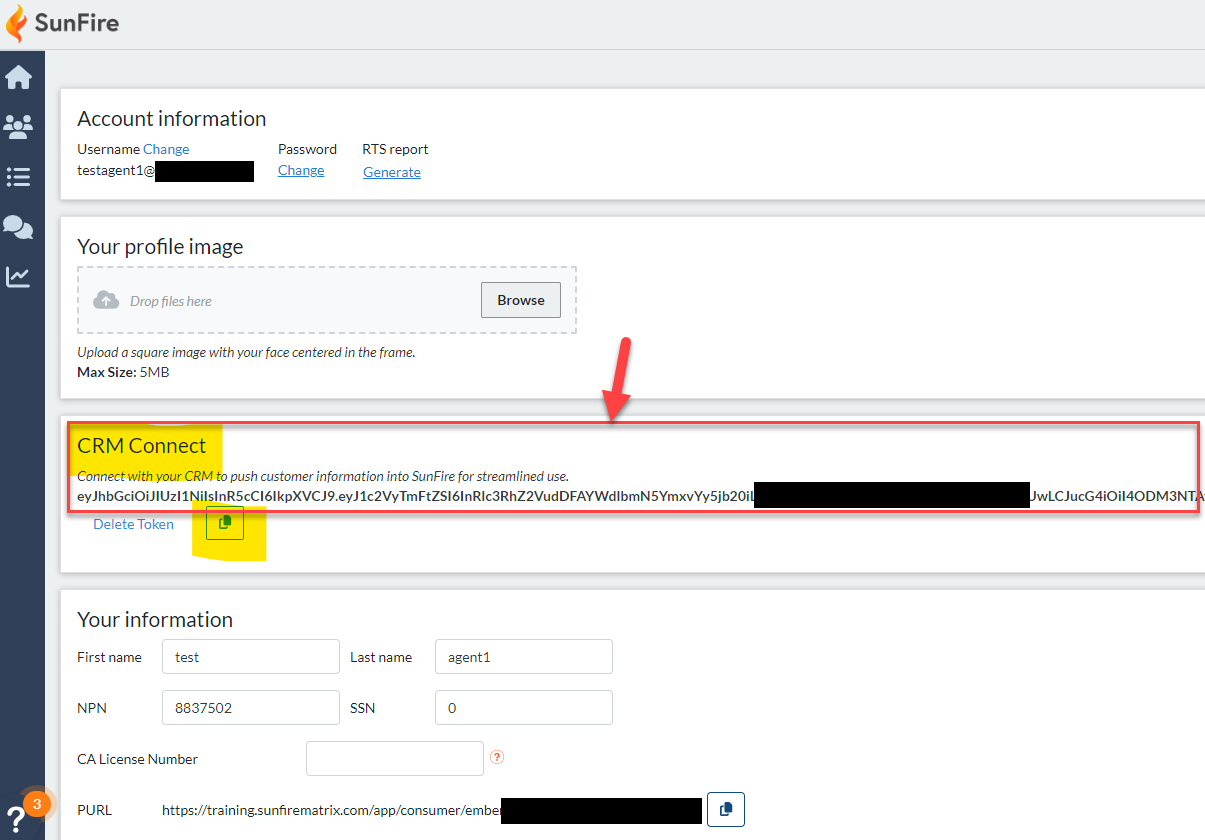Click the Browse button for profile image

[x=520, y=299]
